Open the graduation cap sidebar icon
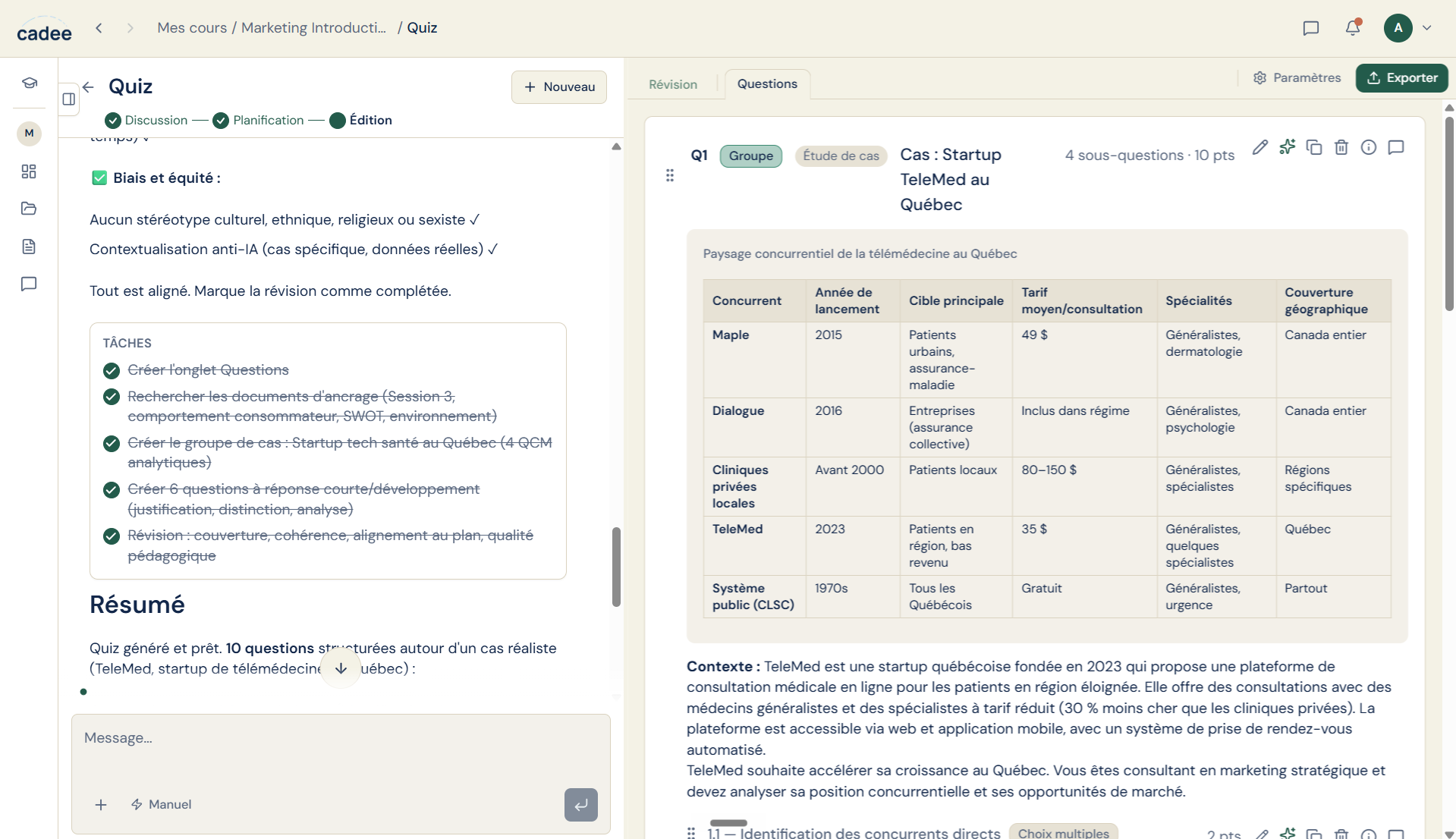The width and height of the screenshot is (1456, 839). [29, 83]
